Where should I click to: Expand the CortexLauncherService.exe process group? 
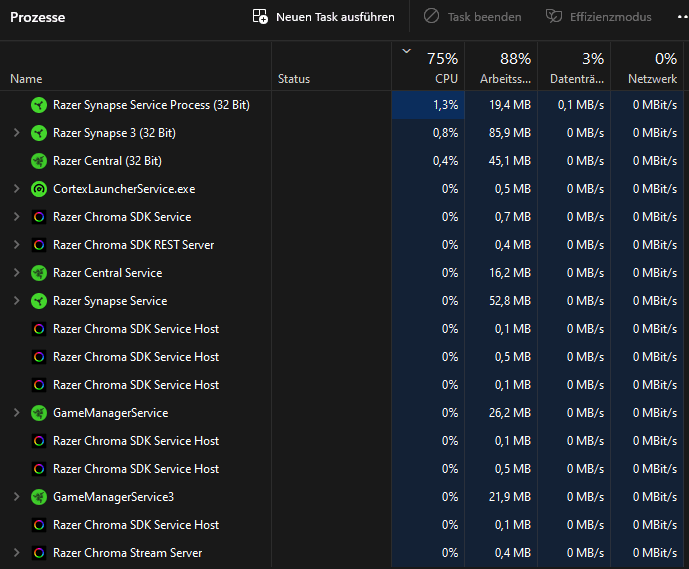point(16,189)
